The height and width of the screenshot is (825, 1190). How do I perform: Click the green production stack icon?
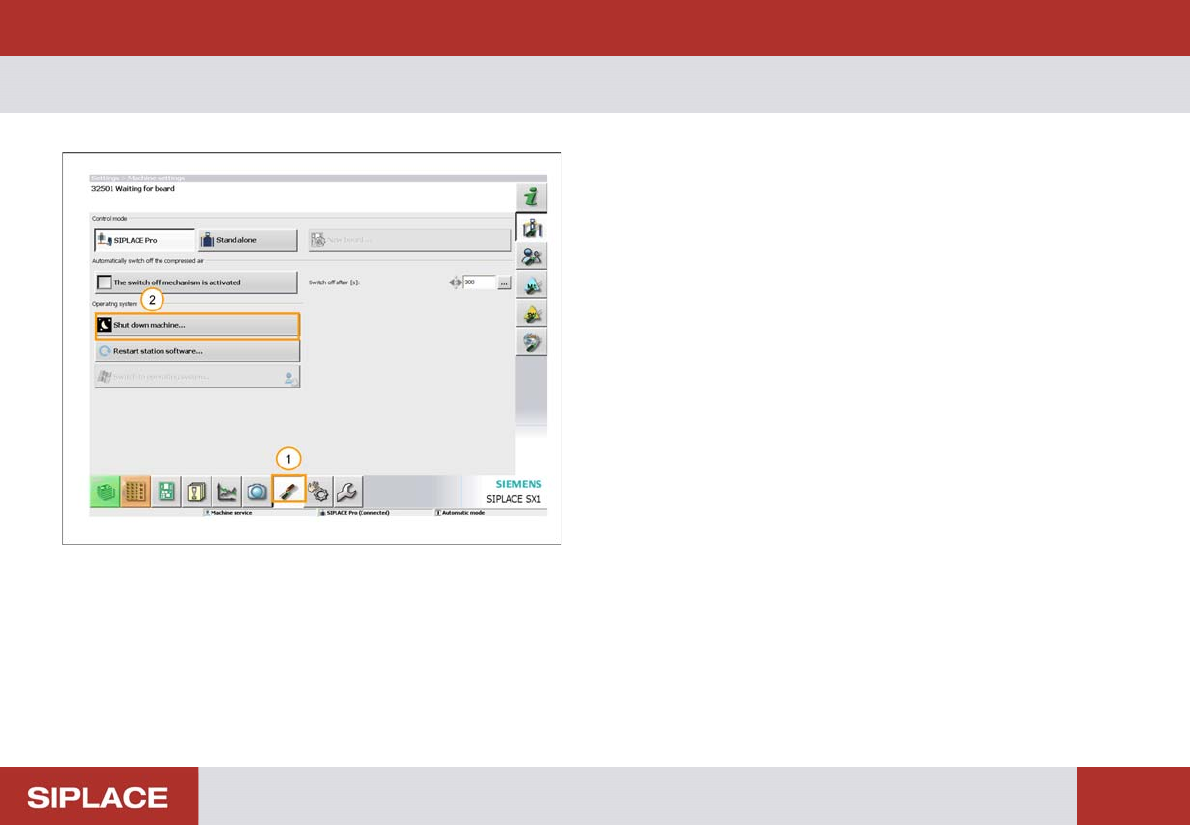click(105, 492)
